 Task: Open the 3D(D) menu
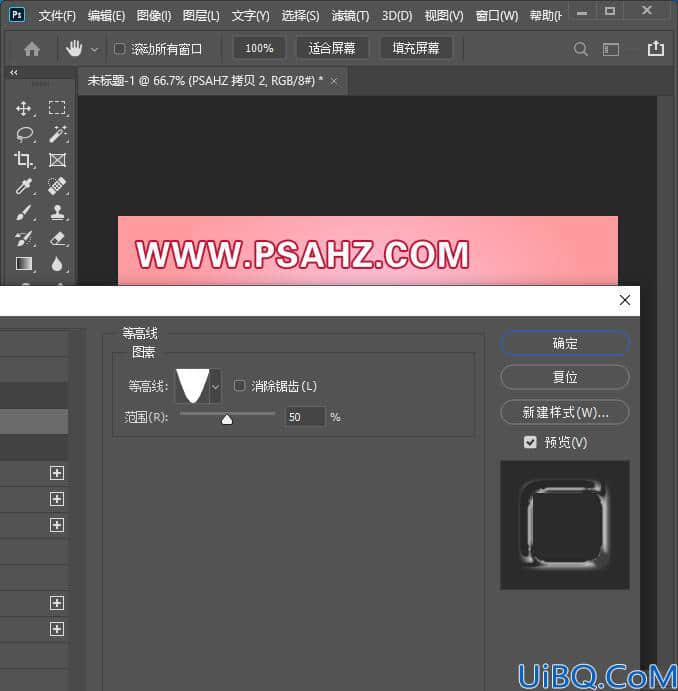397,16
